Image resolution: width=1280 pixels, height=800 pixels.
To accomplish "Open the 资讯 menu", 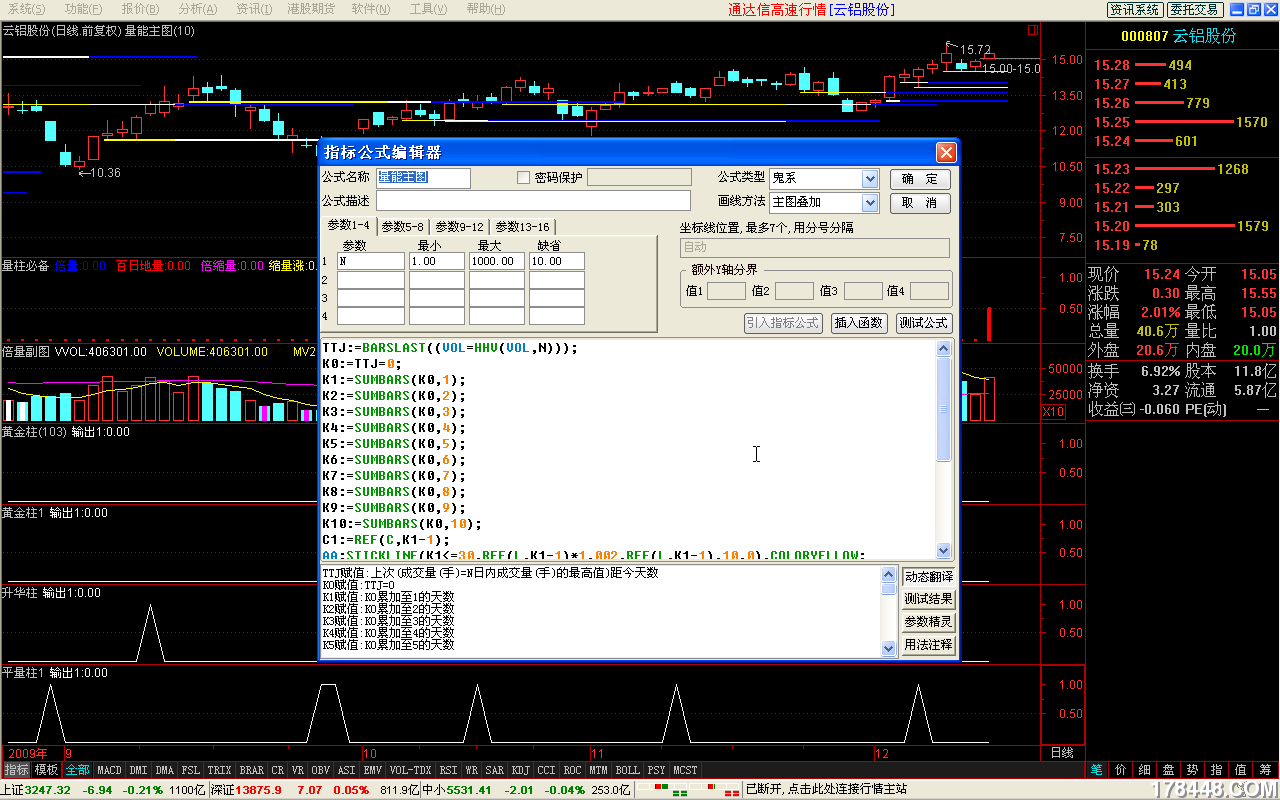I will coord(254,9).
